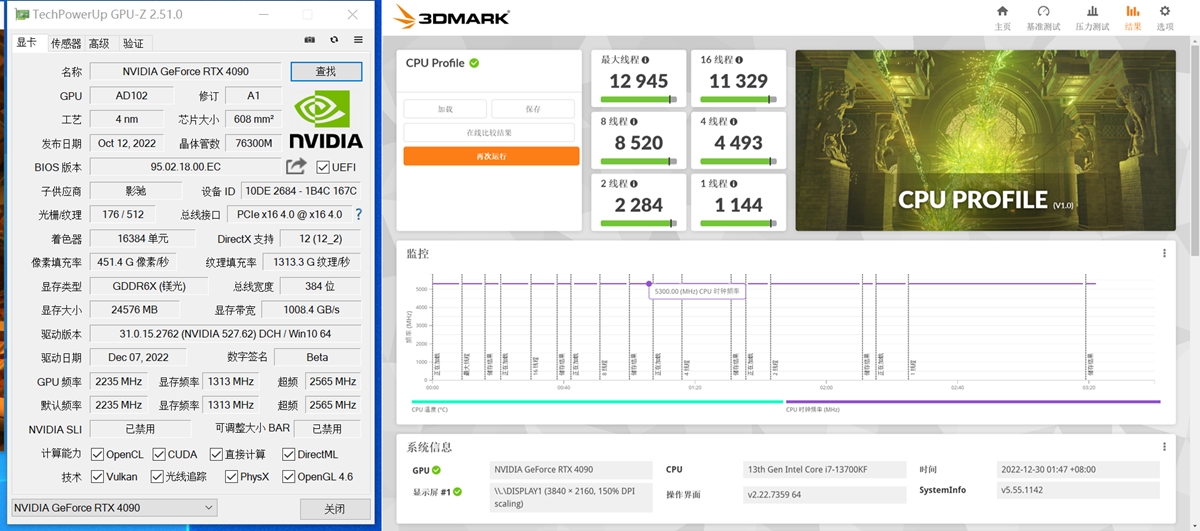1200x531 pixels.
Task: Click green check next to CPU Profile
Action: point(474,63)
